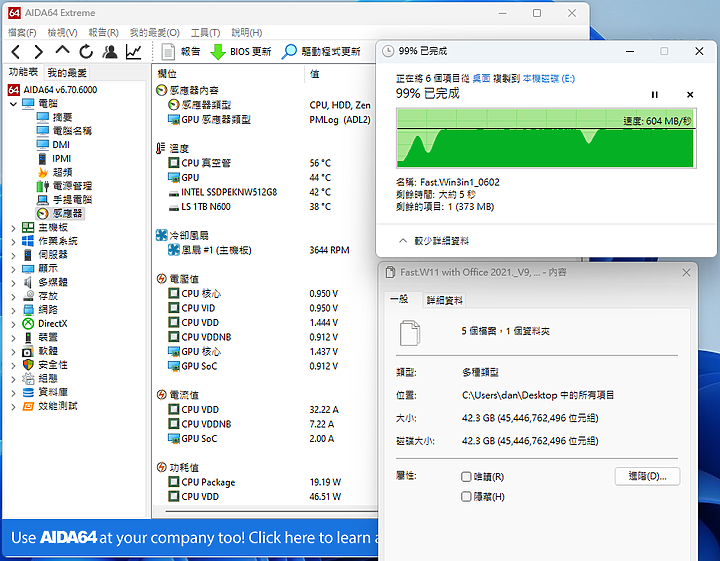Expand the 多媒體 multimedia node

[13, 283]
